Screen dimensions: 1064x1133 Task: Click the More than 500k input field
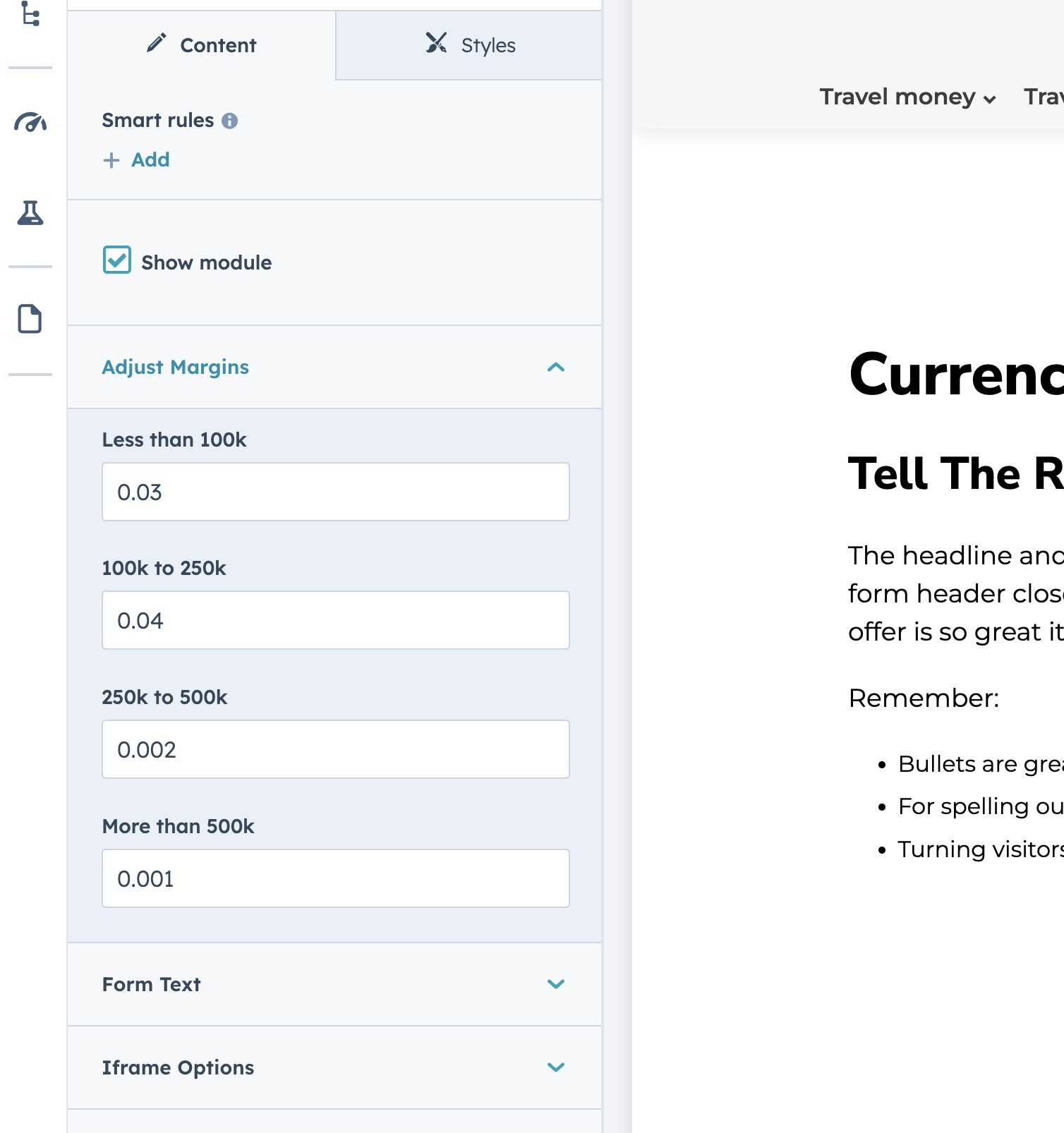click(336, 878)
